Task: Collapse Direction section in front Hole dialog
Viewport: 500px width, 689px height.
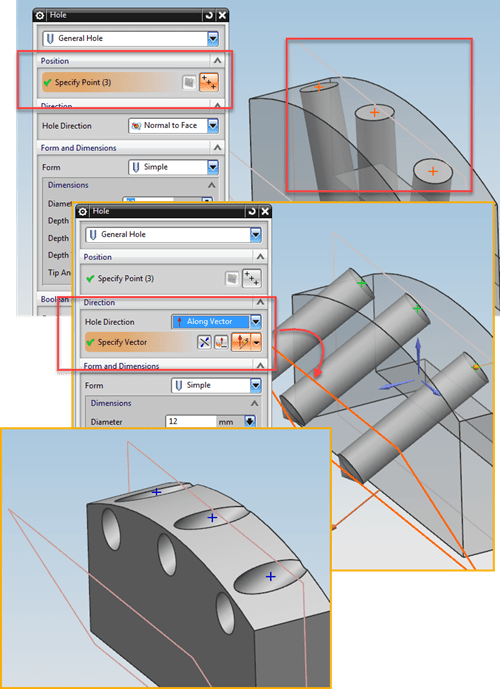Action: point(260,302)
